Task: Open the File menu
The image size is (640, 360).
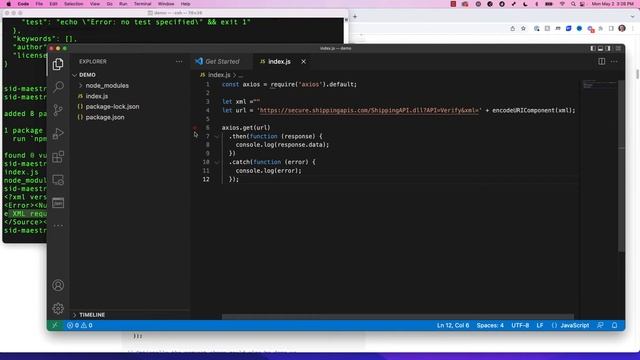Action: coord(39,4)
